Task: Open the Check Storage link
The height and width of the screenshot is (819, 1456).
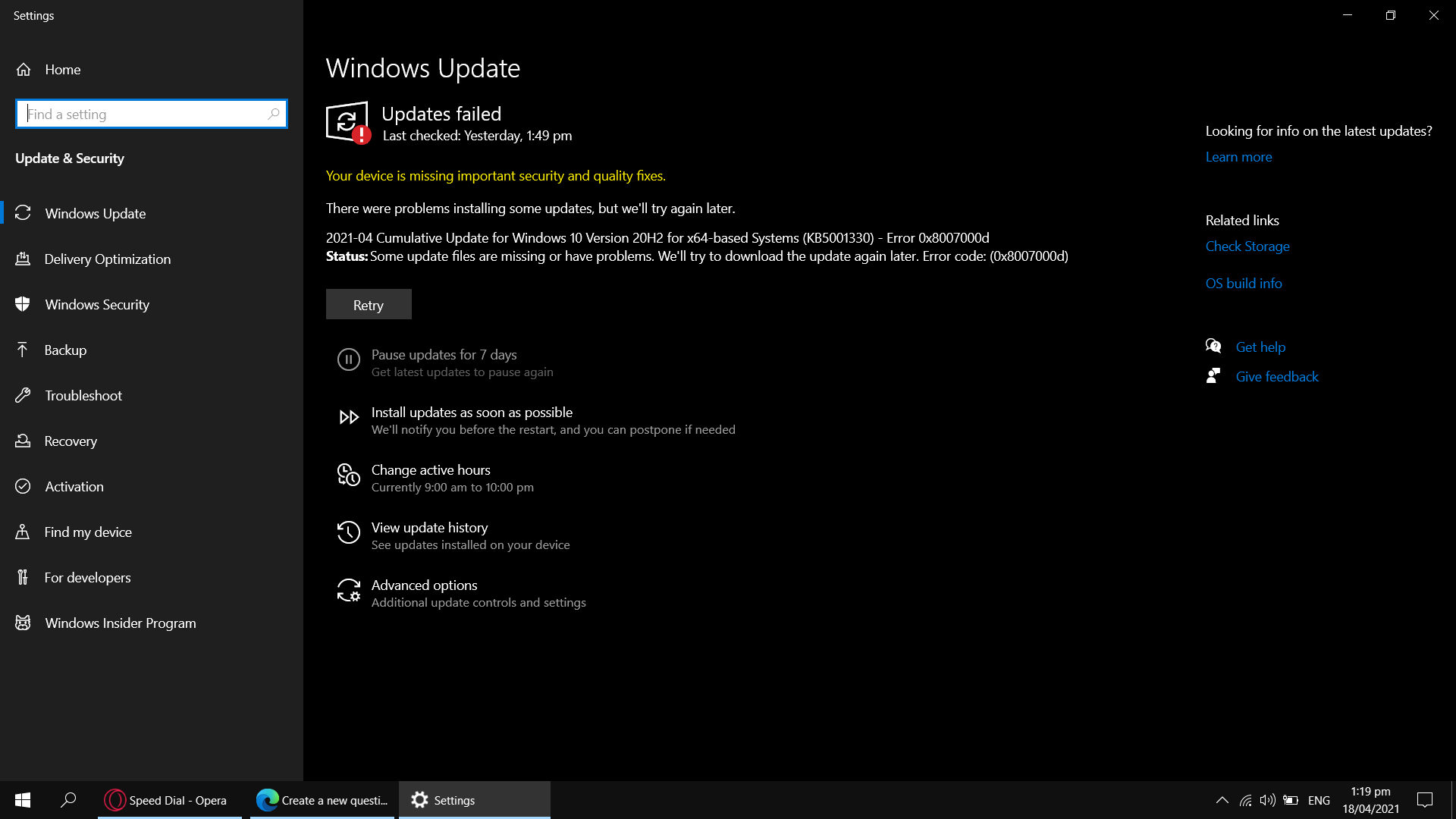Action: pos(1247,246)
